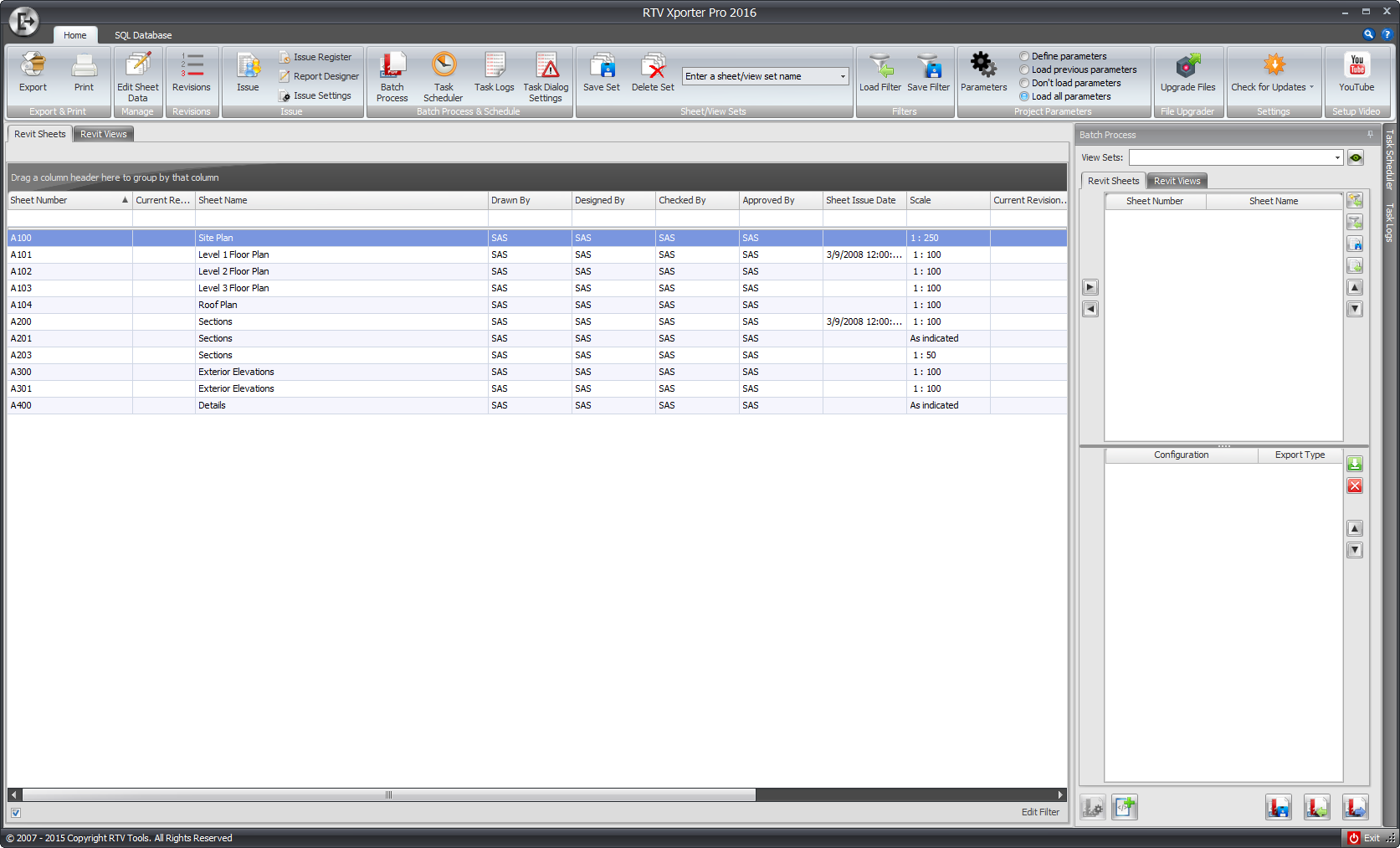1400x848 pixels.
Task: Open the YouTube setup video
Action: pyautogui.click(x=1356, y=75)
